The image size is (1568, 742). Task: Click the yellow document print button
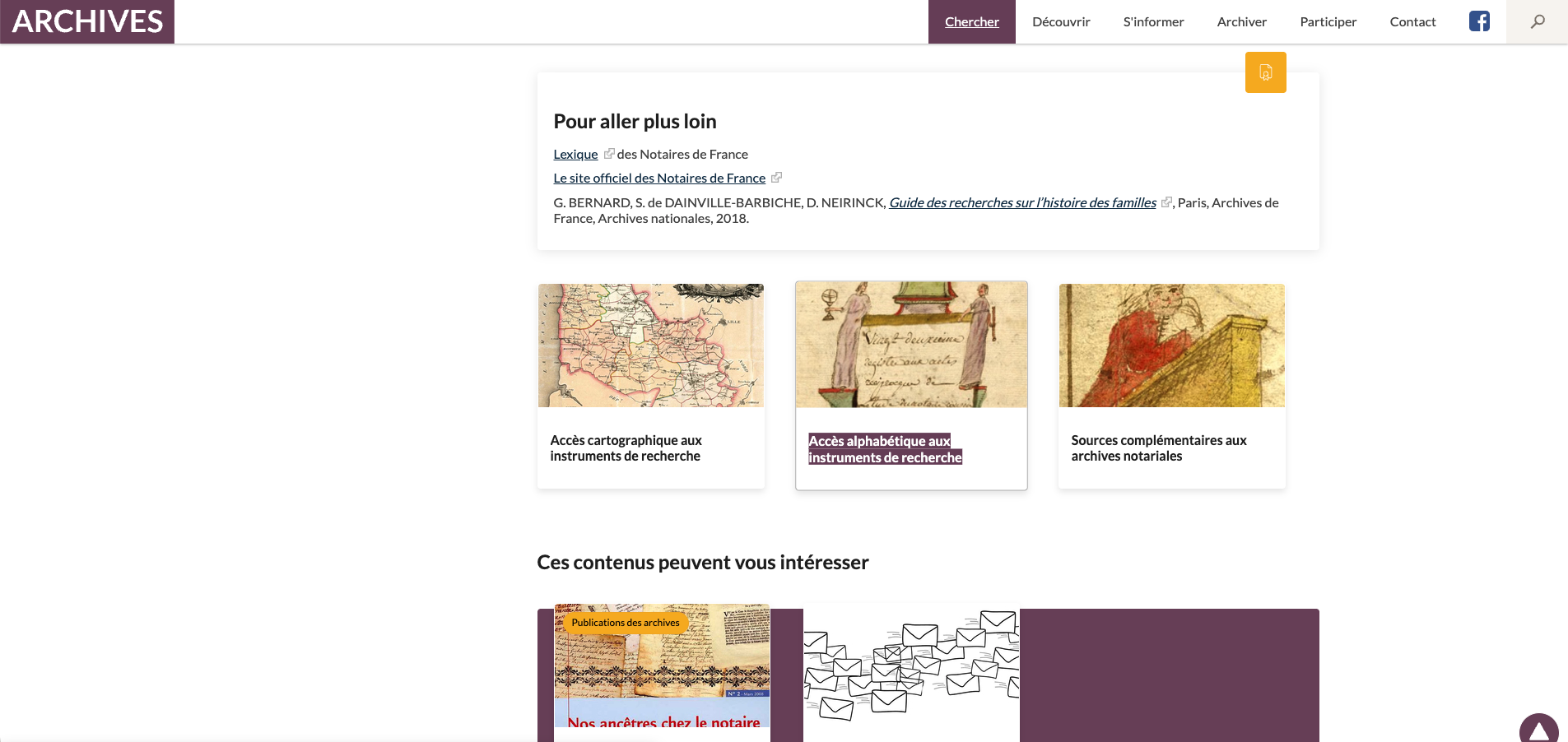coord(1266,72)
